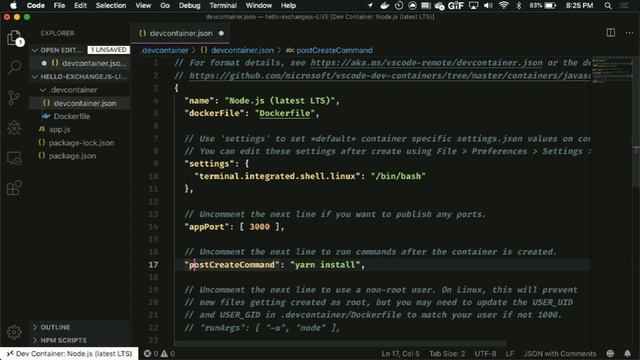Open the Debug view in activity bar

tap(14, 128)
